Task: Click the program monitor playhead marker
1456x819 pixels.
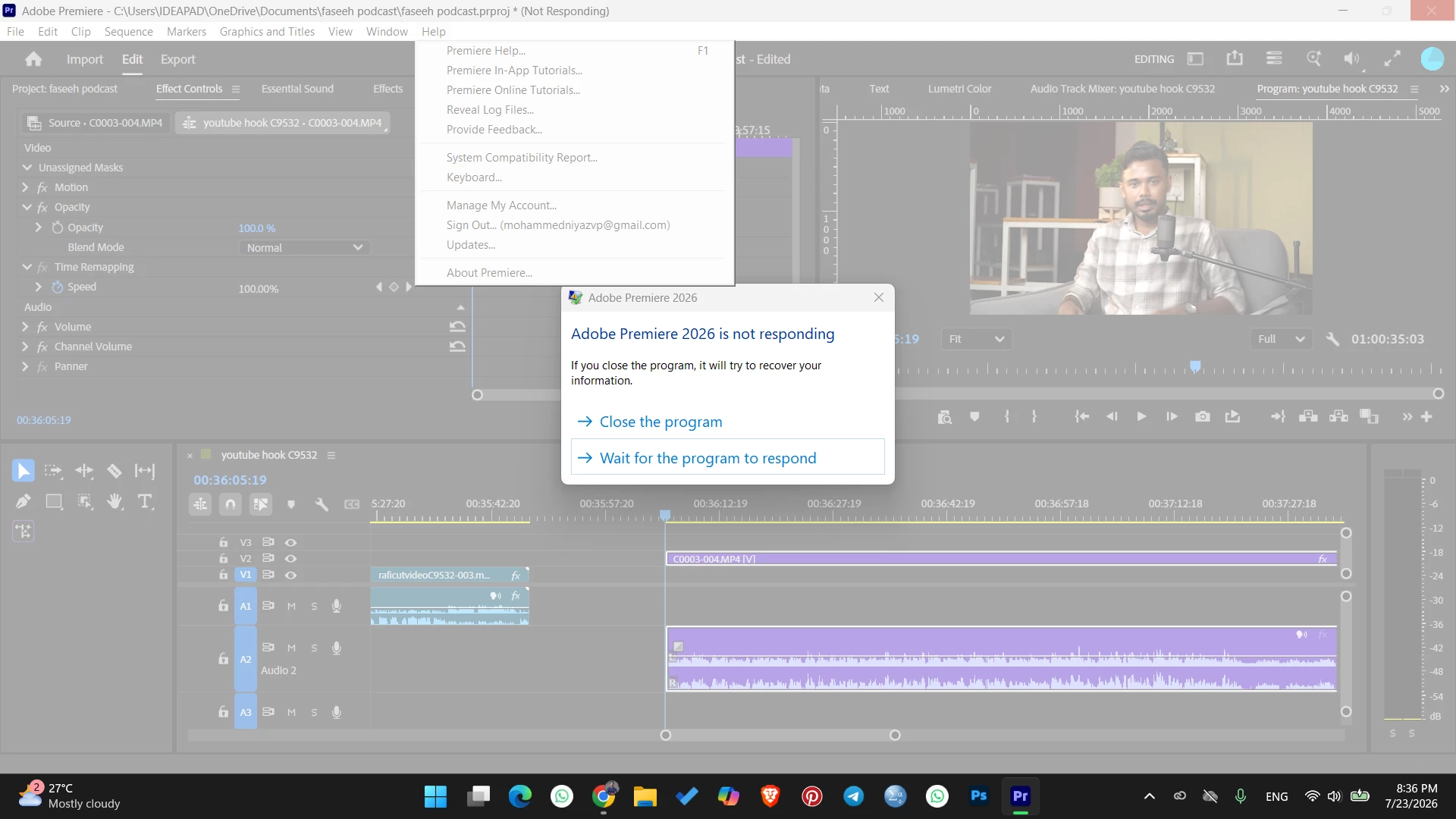Action: coord(1195,367)
